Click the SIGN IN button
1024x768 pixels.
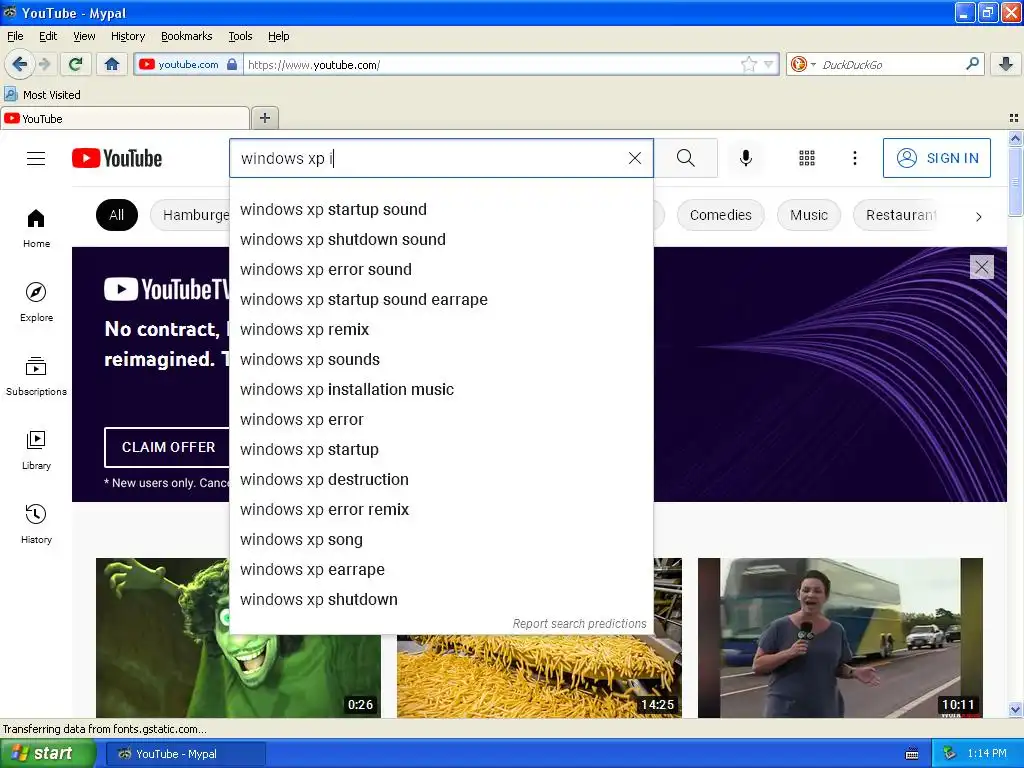[x=936, y=158]
